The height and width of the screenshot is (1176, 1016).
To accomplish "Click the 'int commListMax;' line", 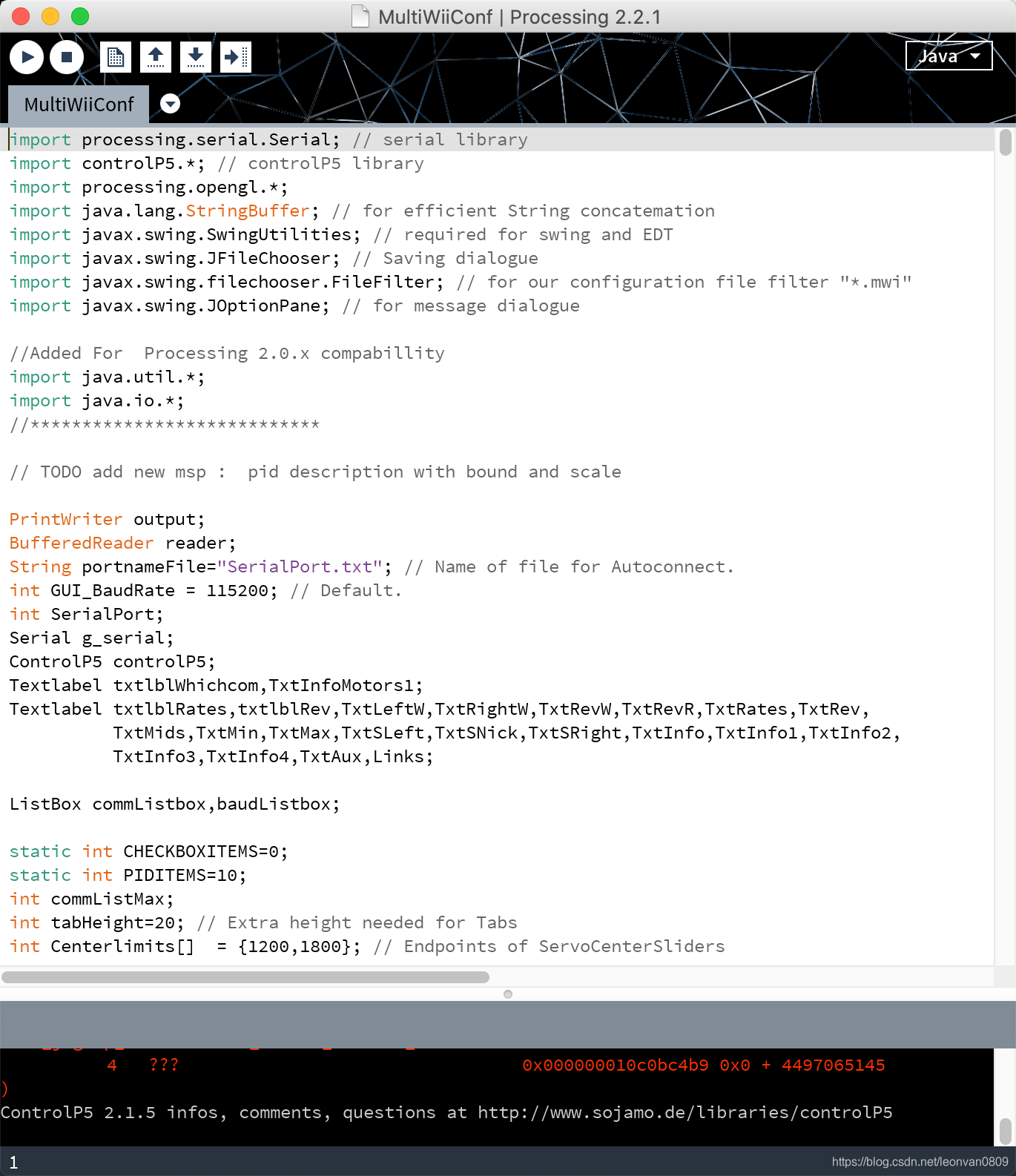I will point(92,899).
